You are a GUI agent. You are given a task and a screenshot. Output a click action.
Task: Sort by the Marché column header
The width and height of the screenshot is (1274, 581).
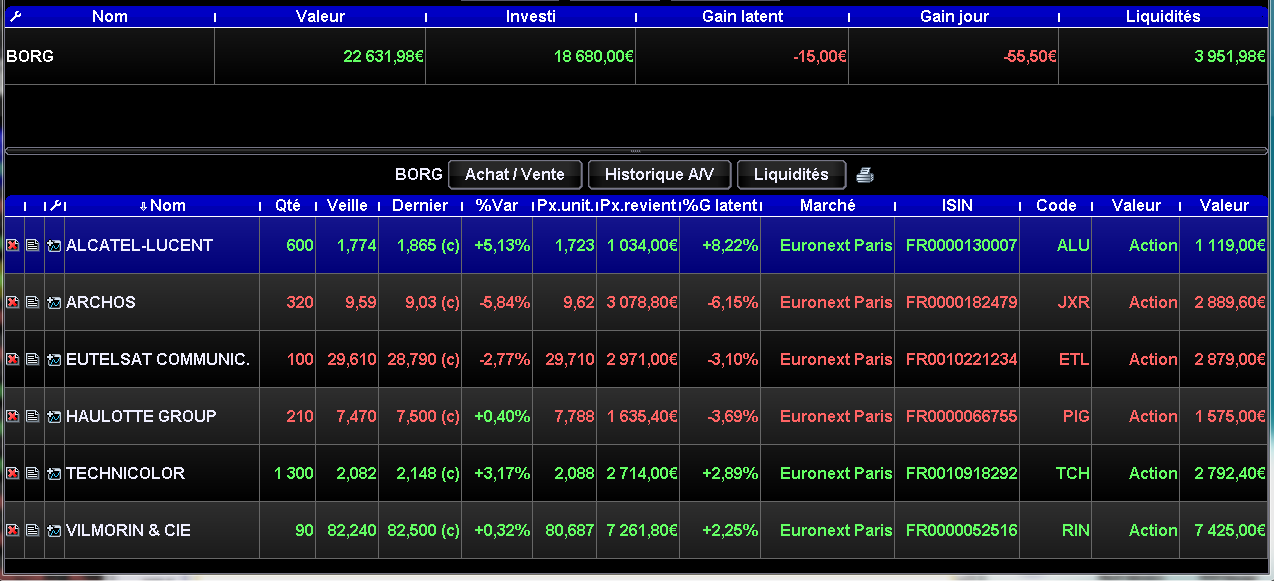828,205
